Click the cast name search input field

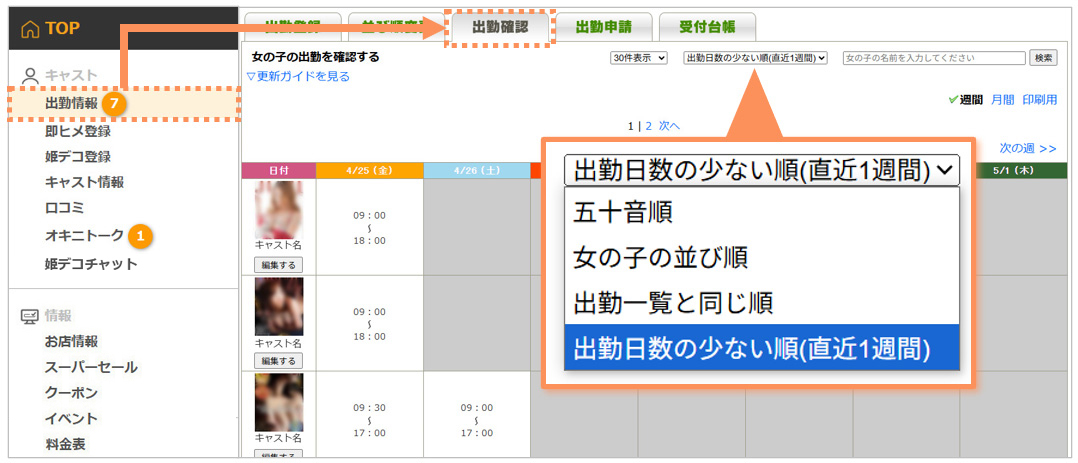(934, 58)
